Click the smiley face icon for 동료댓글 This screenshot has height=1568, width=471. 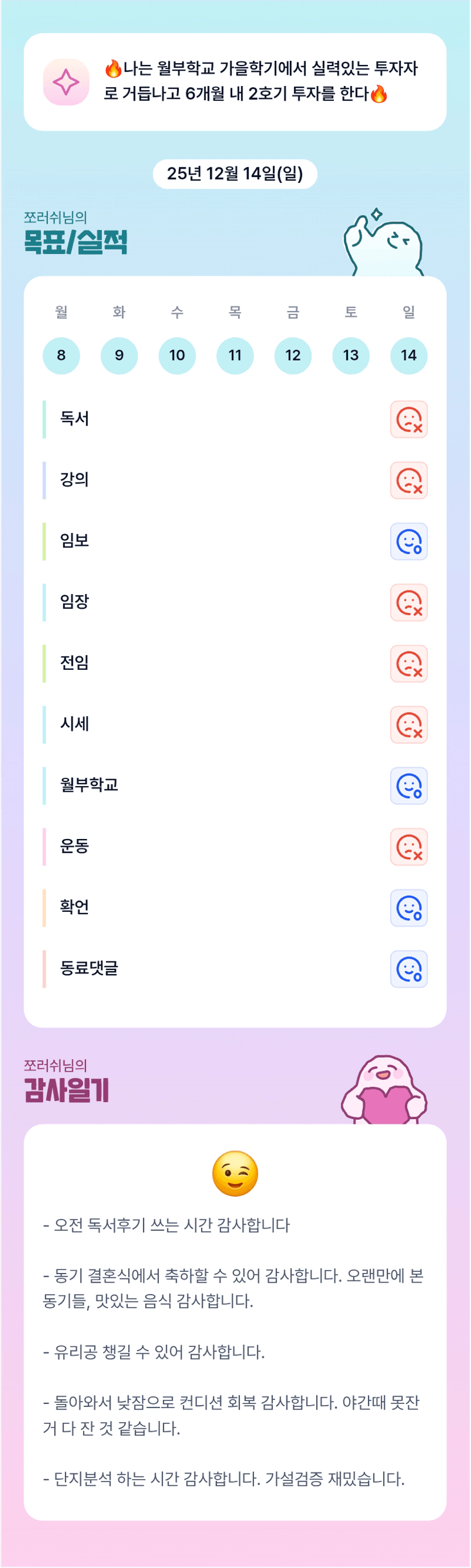pyautogui.click(x=408, y=969)
